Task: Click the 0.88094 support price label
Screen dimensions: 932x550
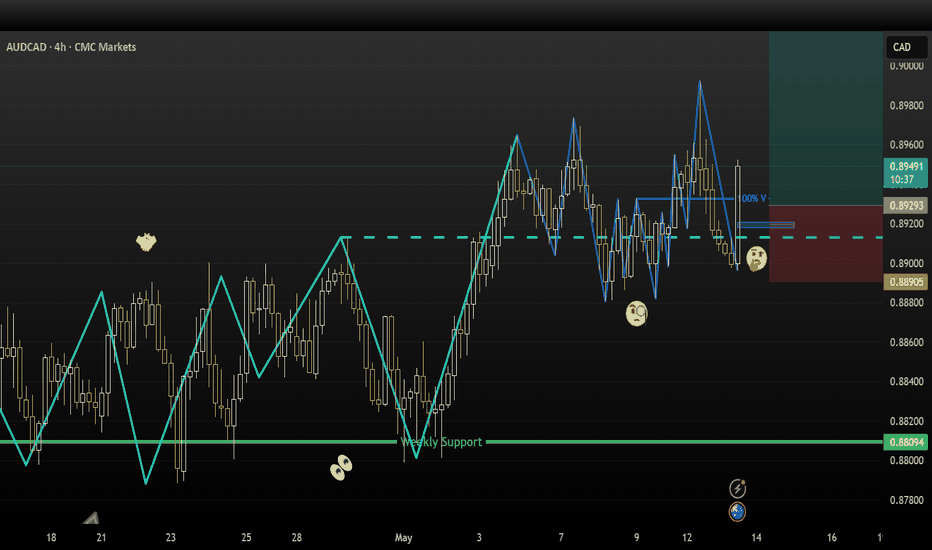Action: (906, 442)
